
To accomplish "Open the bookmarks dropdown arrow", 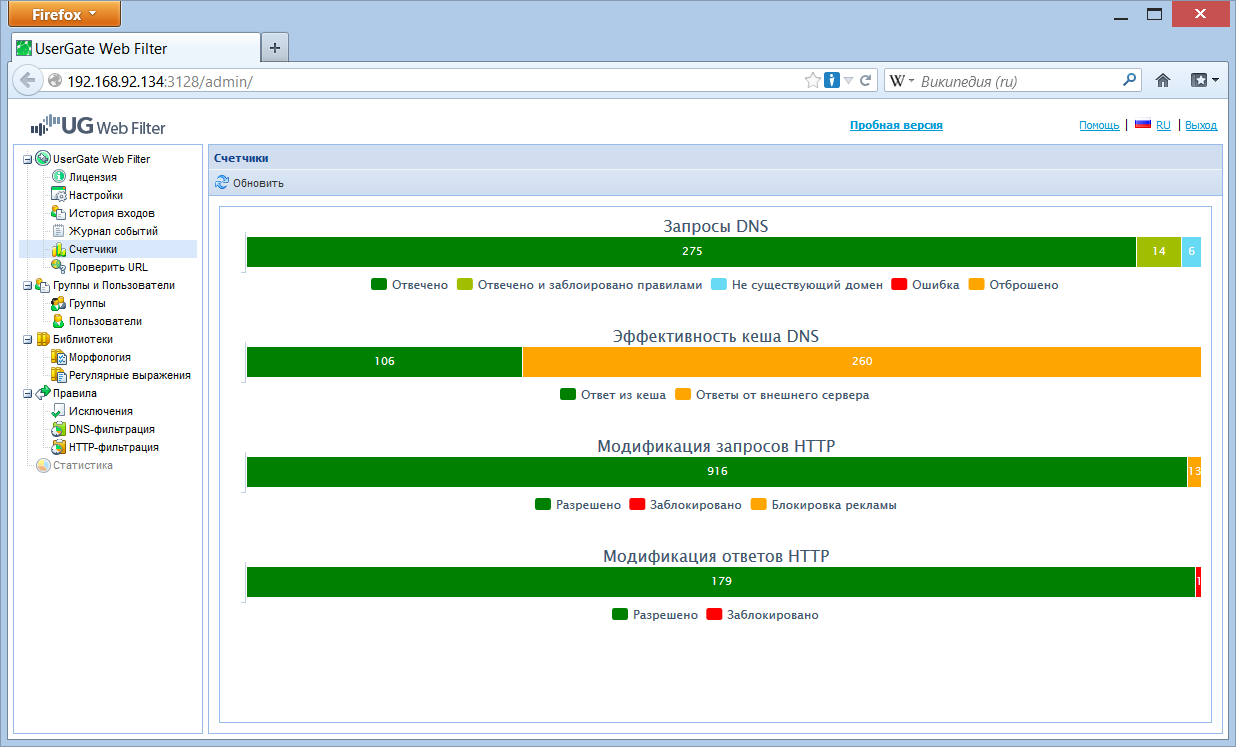I will pos(1215,80).
